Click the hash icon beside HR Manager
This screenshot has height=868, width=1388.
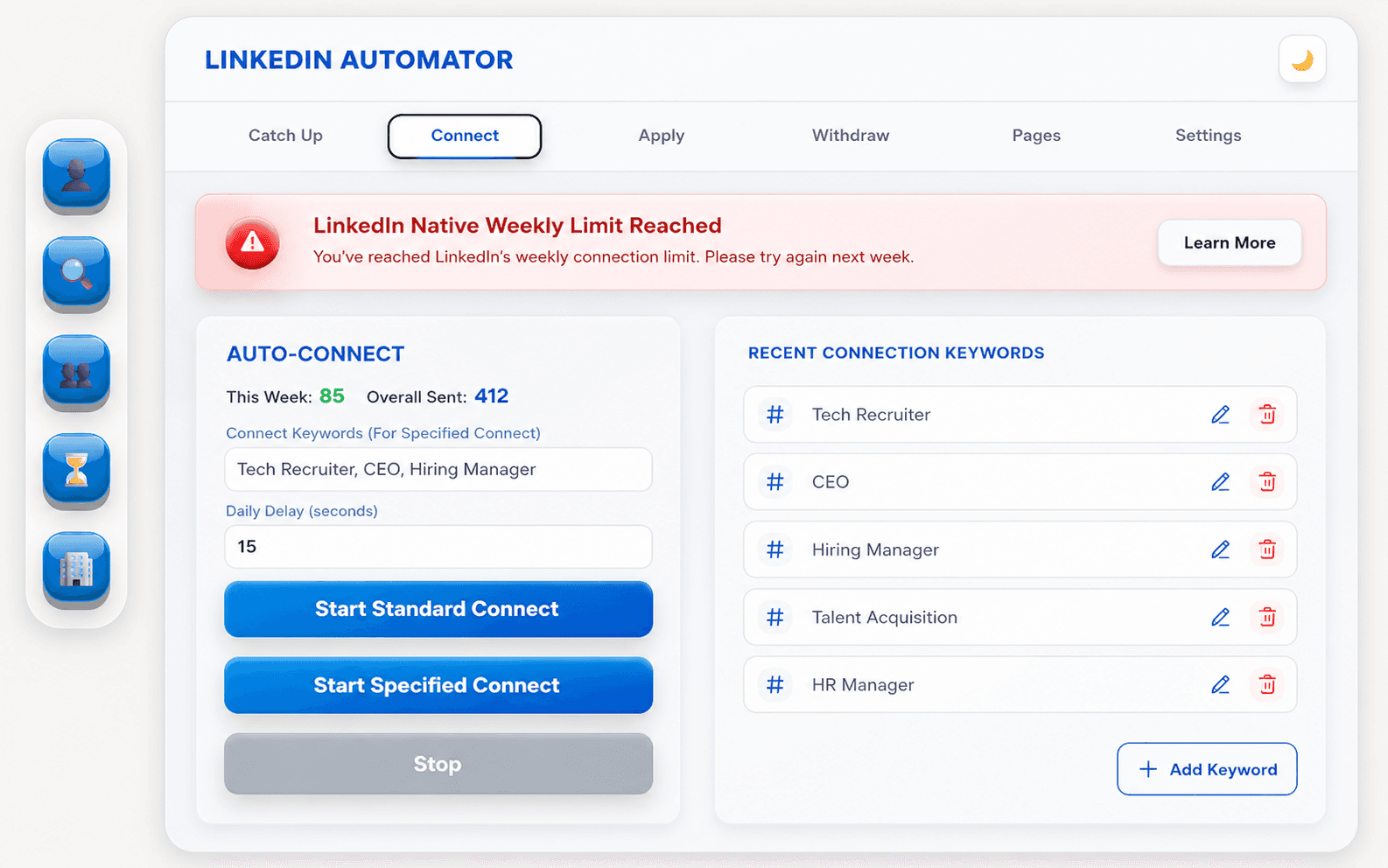pyautogui.click(x=775, y=685)
